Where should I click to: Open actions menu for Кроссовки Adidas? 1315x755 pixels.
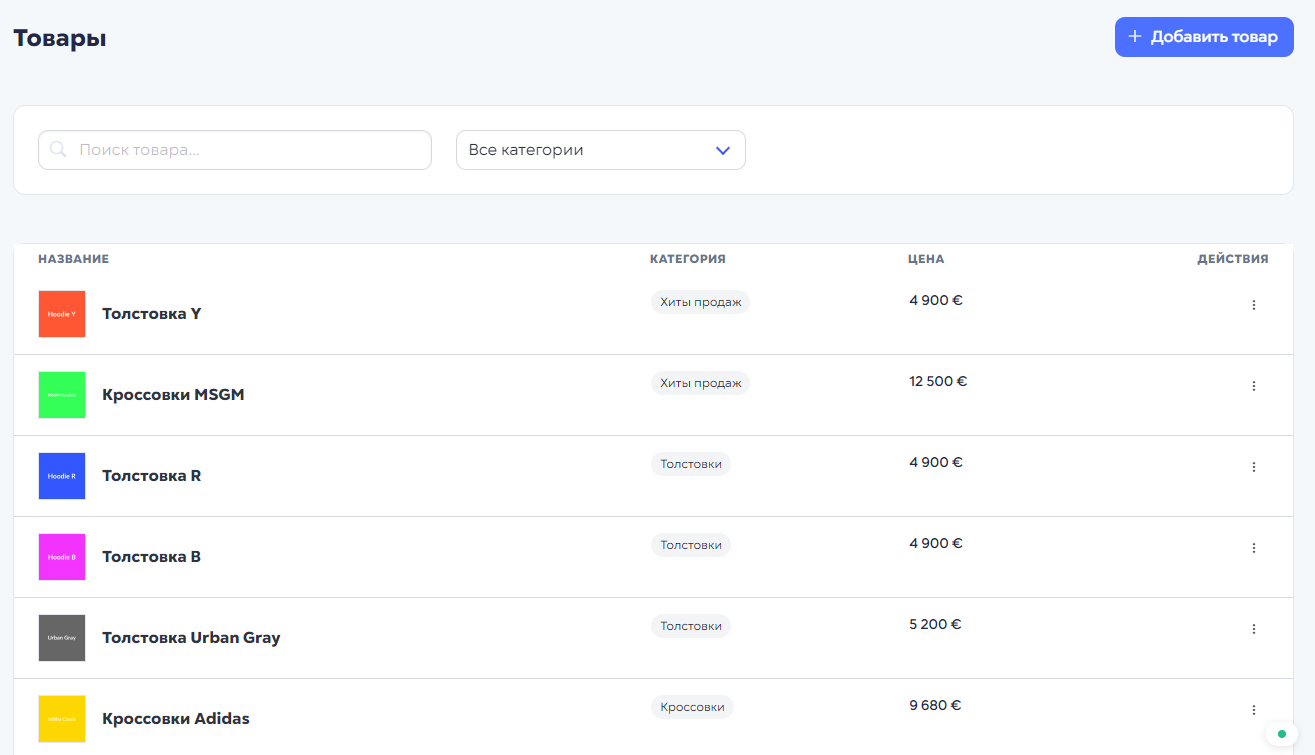click(x=1254, y=710)
